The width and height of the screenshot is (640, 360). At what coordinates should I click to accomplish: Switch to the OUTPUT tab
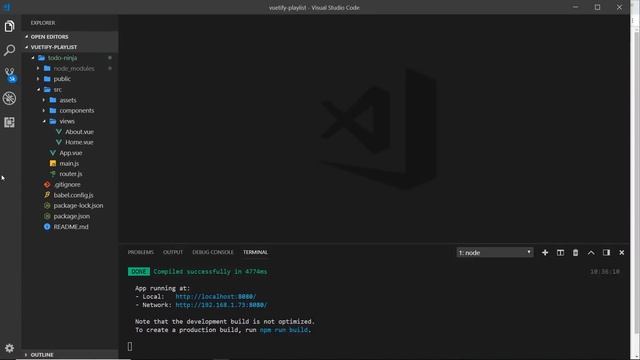173,252
